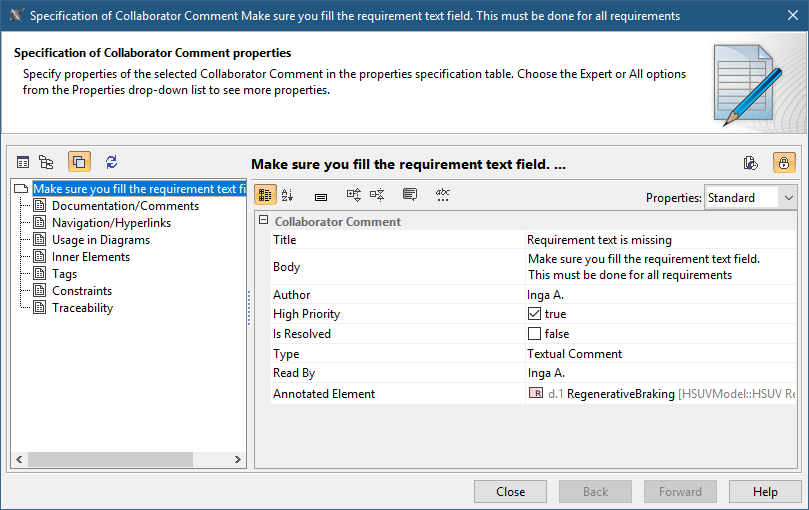Toggle the property description icon
809x510 pixels.
410,196
